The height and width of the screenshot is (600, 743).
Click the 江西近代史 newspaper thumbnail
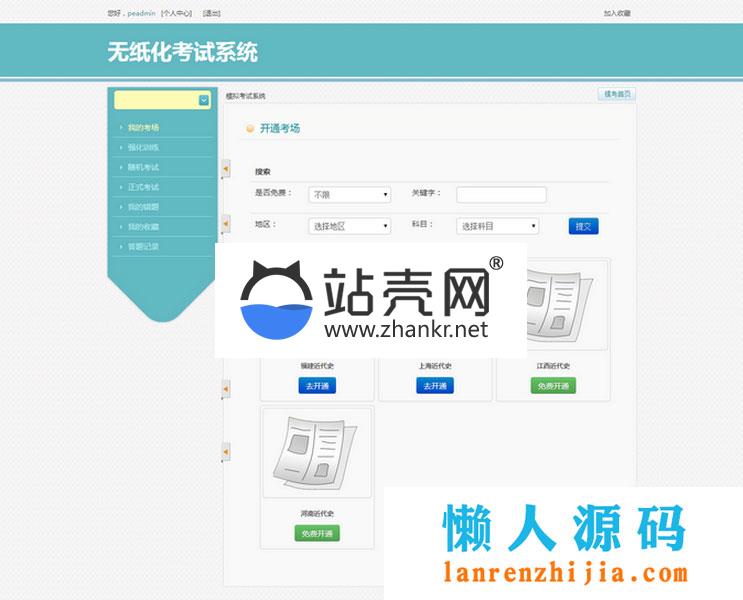click(554, 305)
